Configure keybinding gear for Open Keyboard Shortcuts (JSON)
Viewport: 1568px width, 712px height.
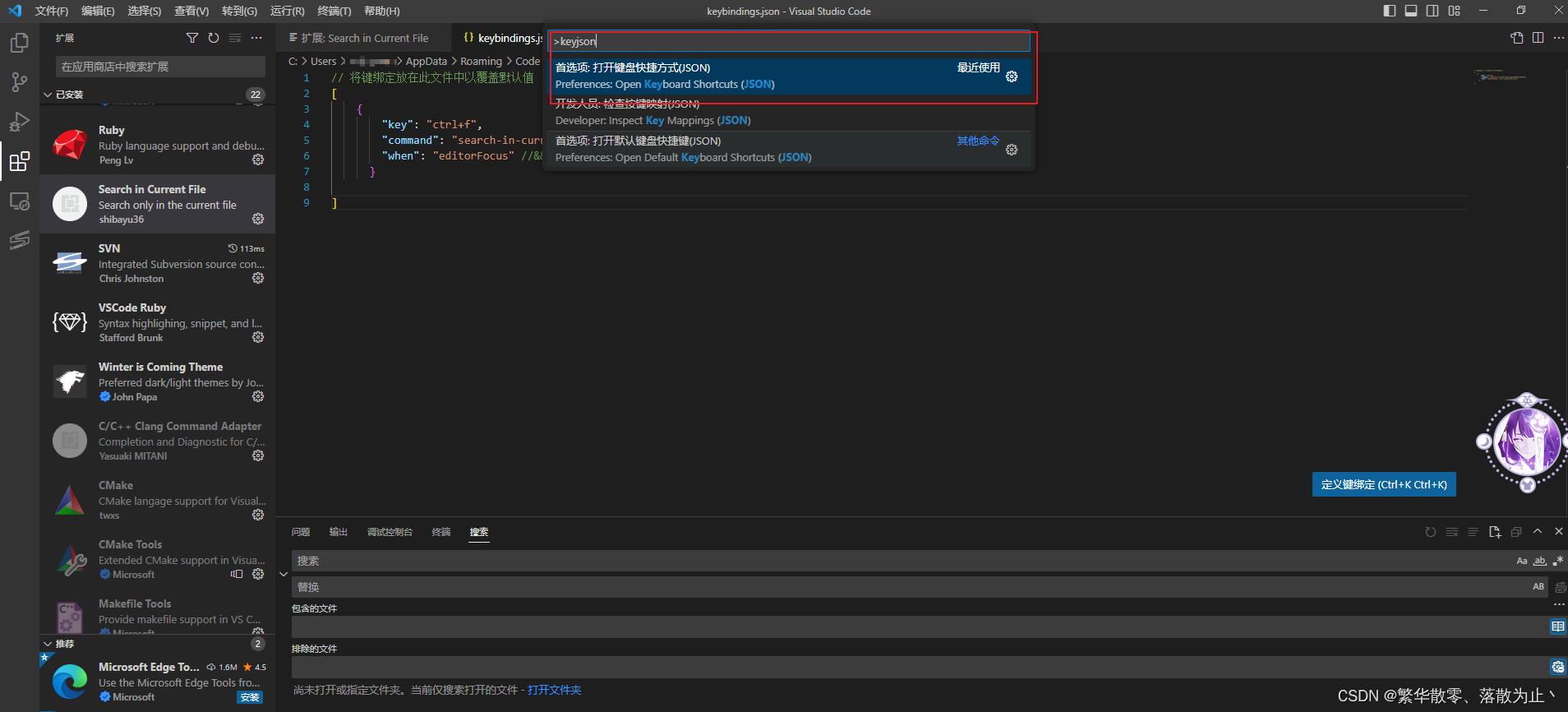[x=1012, y=76]
